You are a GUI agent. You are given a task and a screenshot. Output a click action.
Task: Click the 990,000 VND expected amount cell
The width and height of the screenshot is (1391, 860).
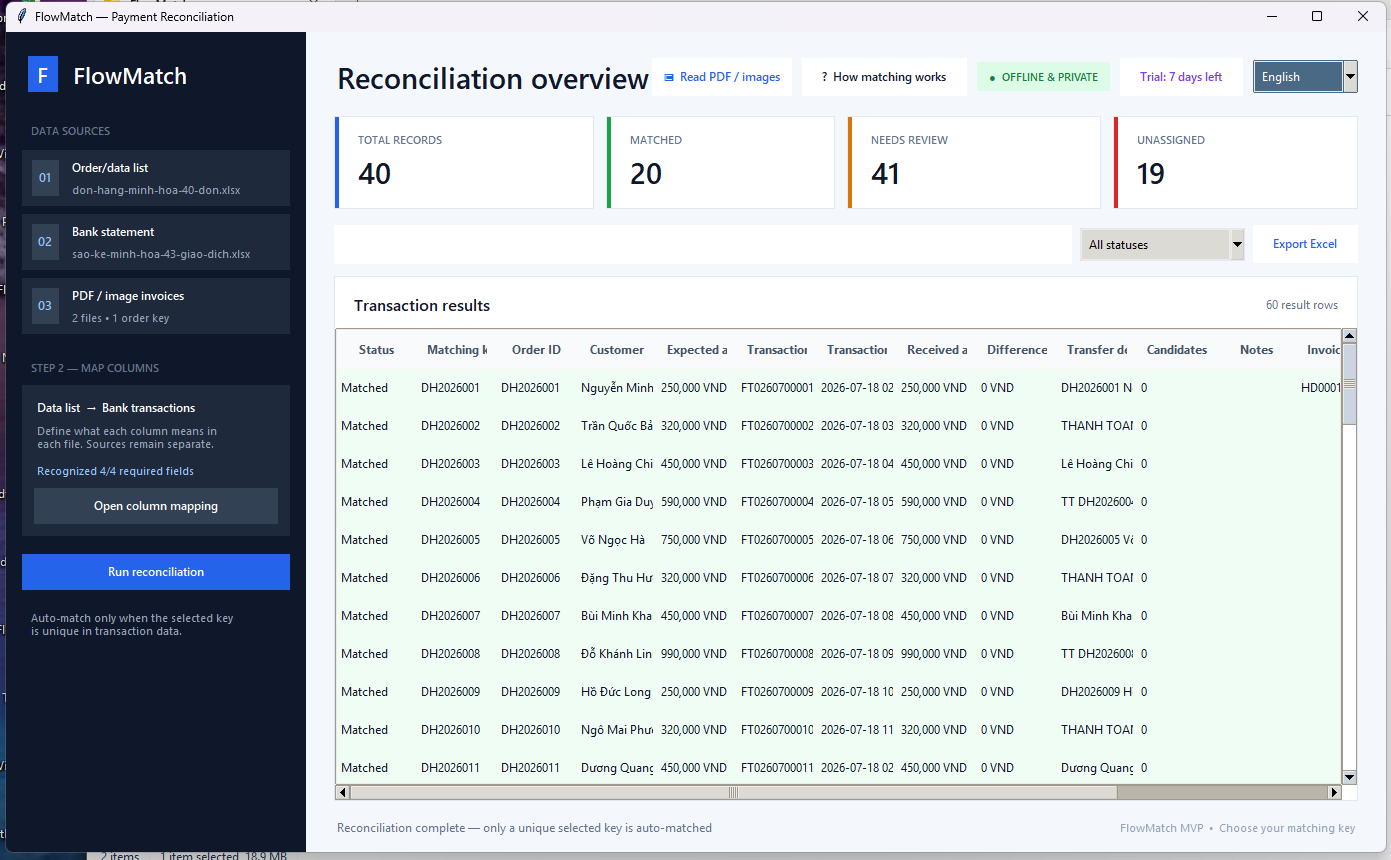(694, 654)
